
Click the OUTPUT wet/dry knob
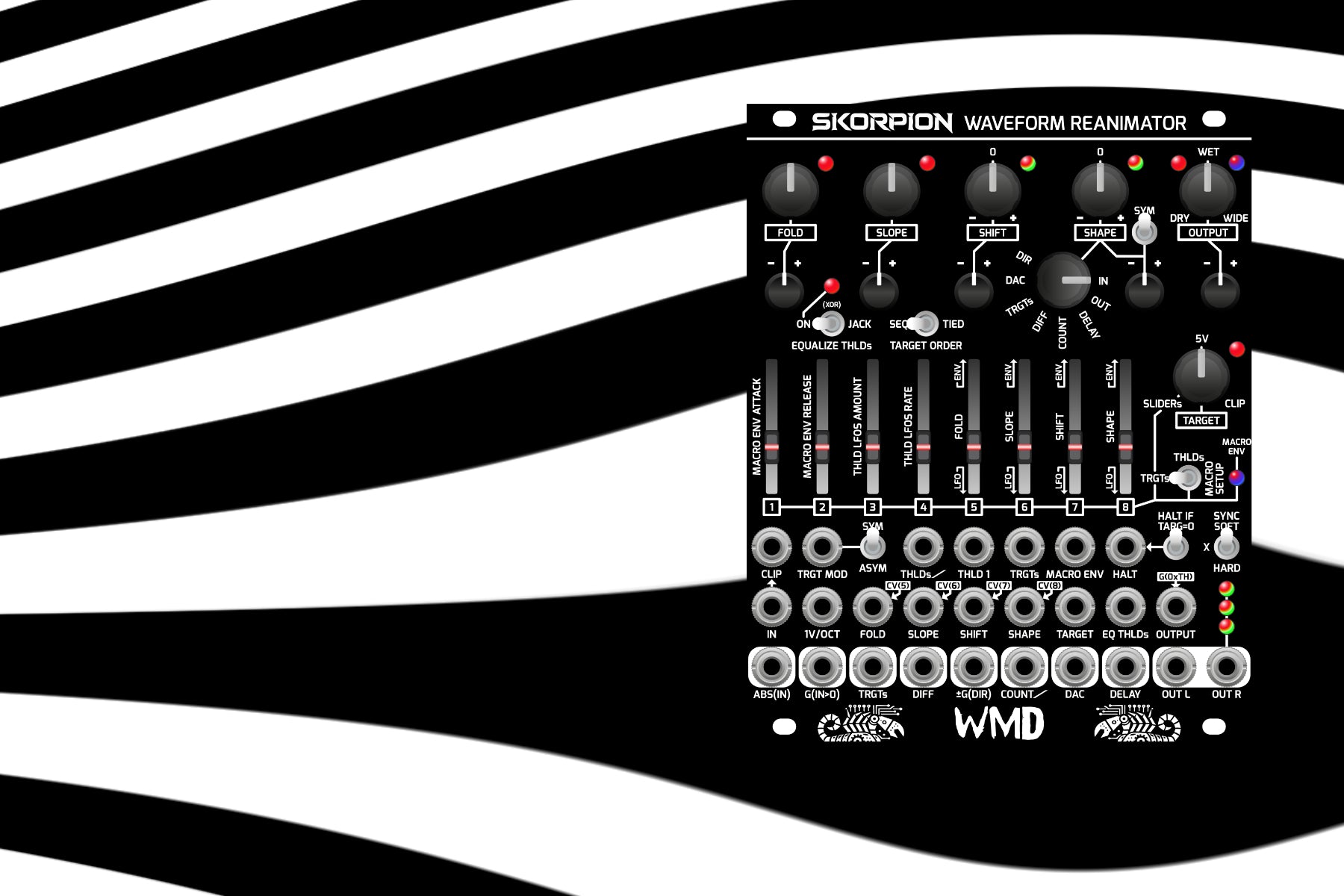1207,190
